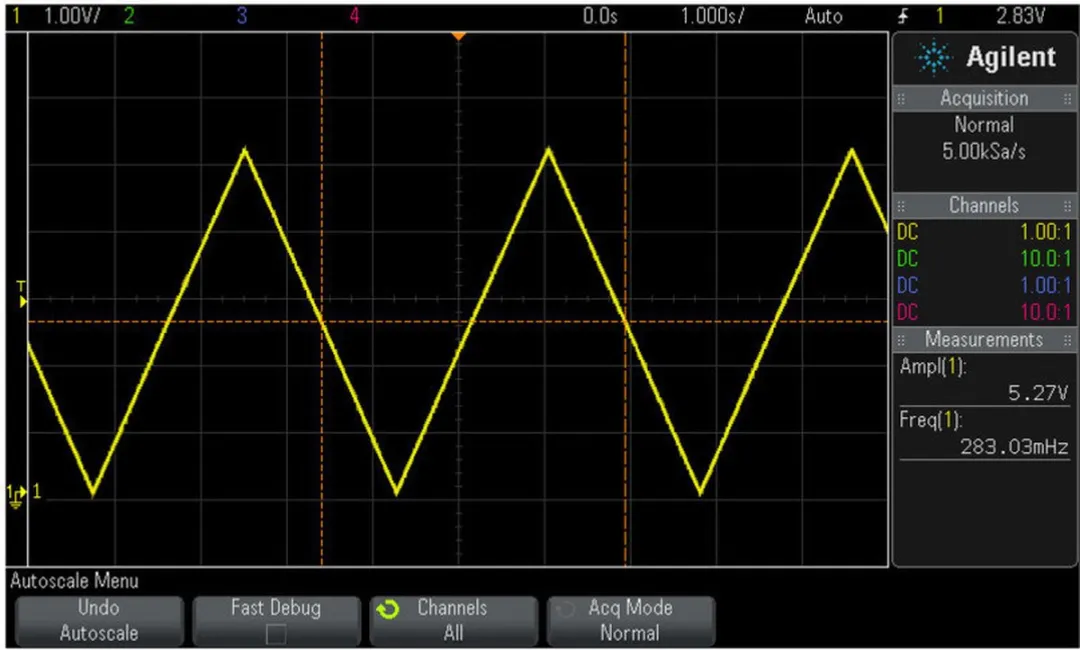Click the 2.83V trigger level readout
Image resolution: width=1080 pixels, height=650 pixels.
pos(1021,17)
